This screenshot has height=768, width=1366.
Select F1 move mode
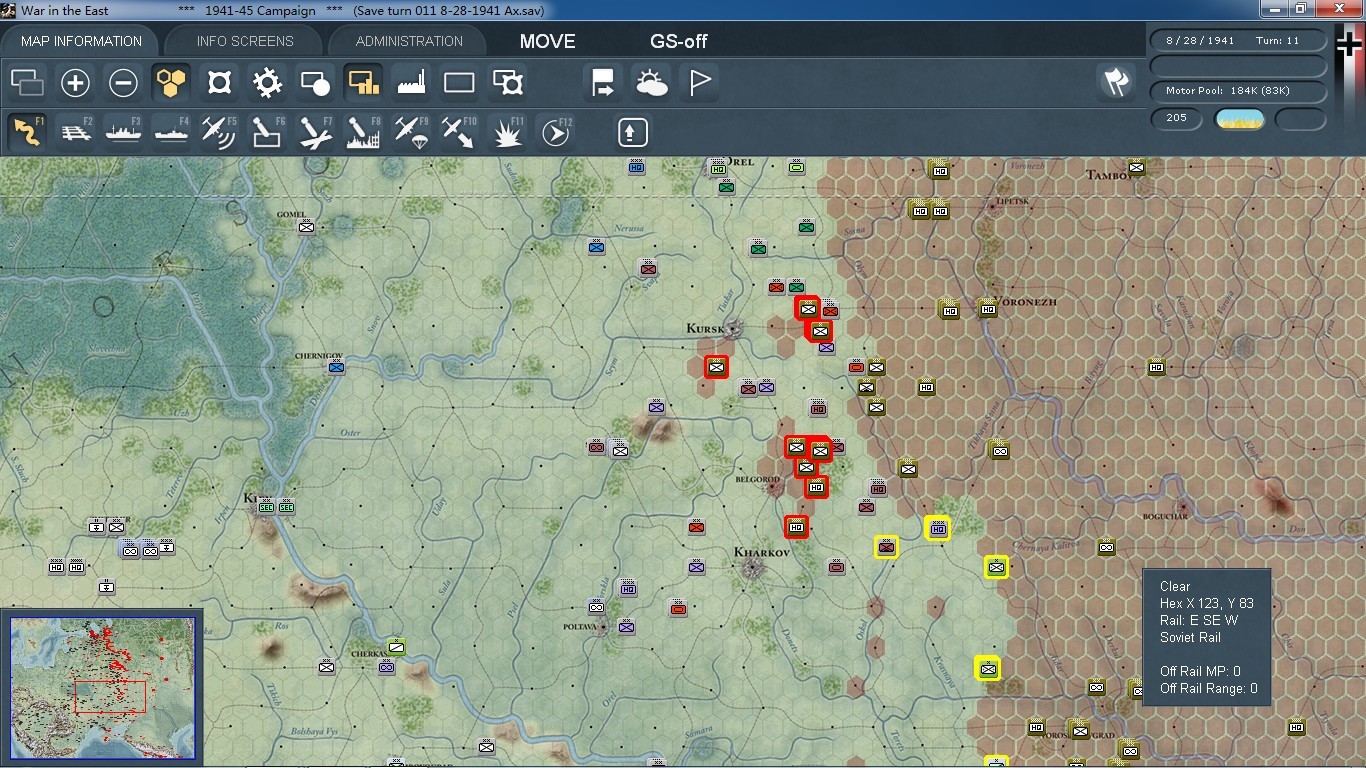(x=27, y=132)
